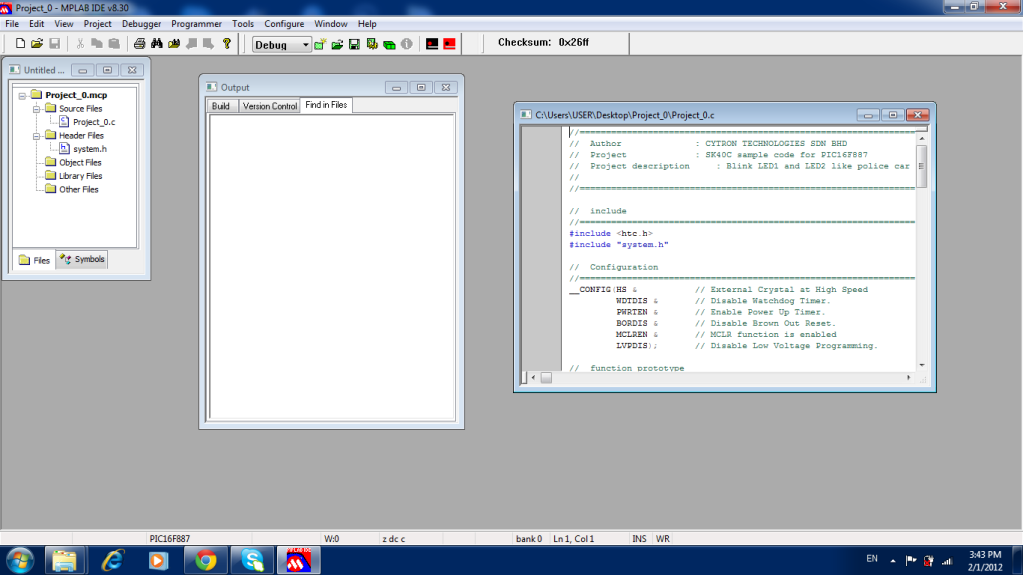Open Windows Start menu
This screenshot has width=1023, height=575.
[20, 561]
